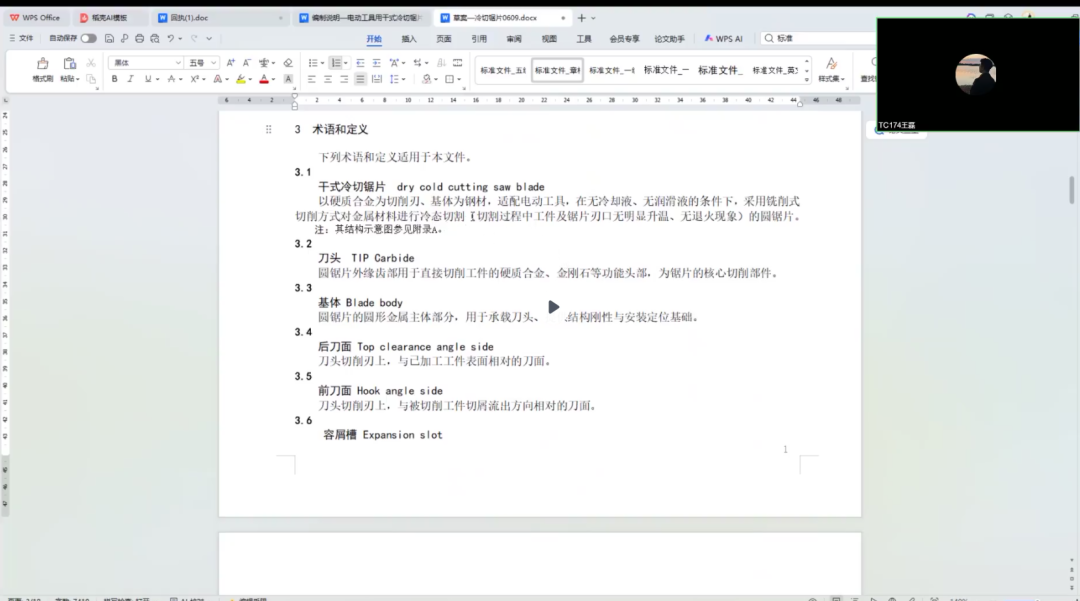1080x601 pixels.
Task: Open Print Preview from quick access bar
Action: (x=154, y=39)
